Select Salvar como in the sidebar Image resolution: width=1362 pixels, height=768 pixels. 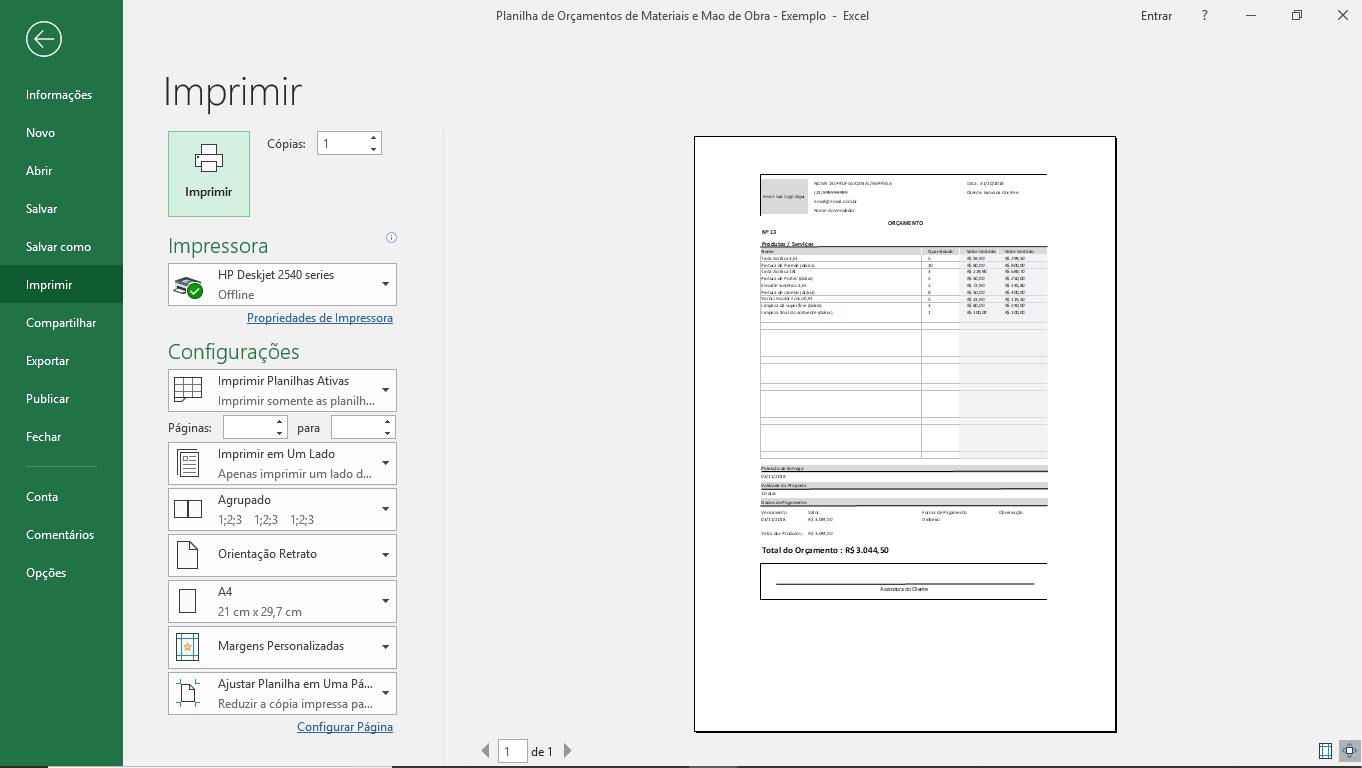[61, 247]
